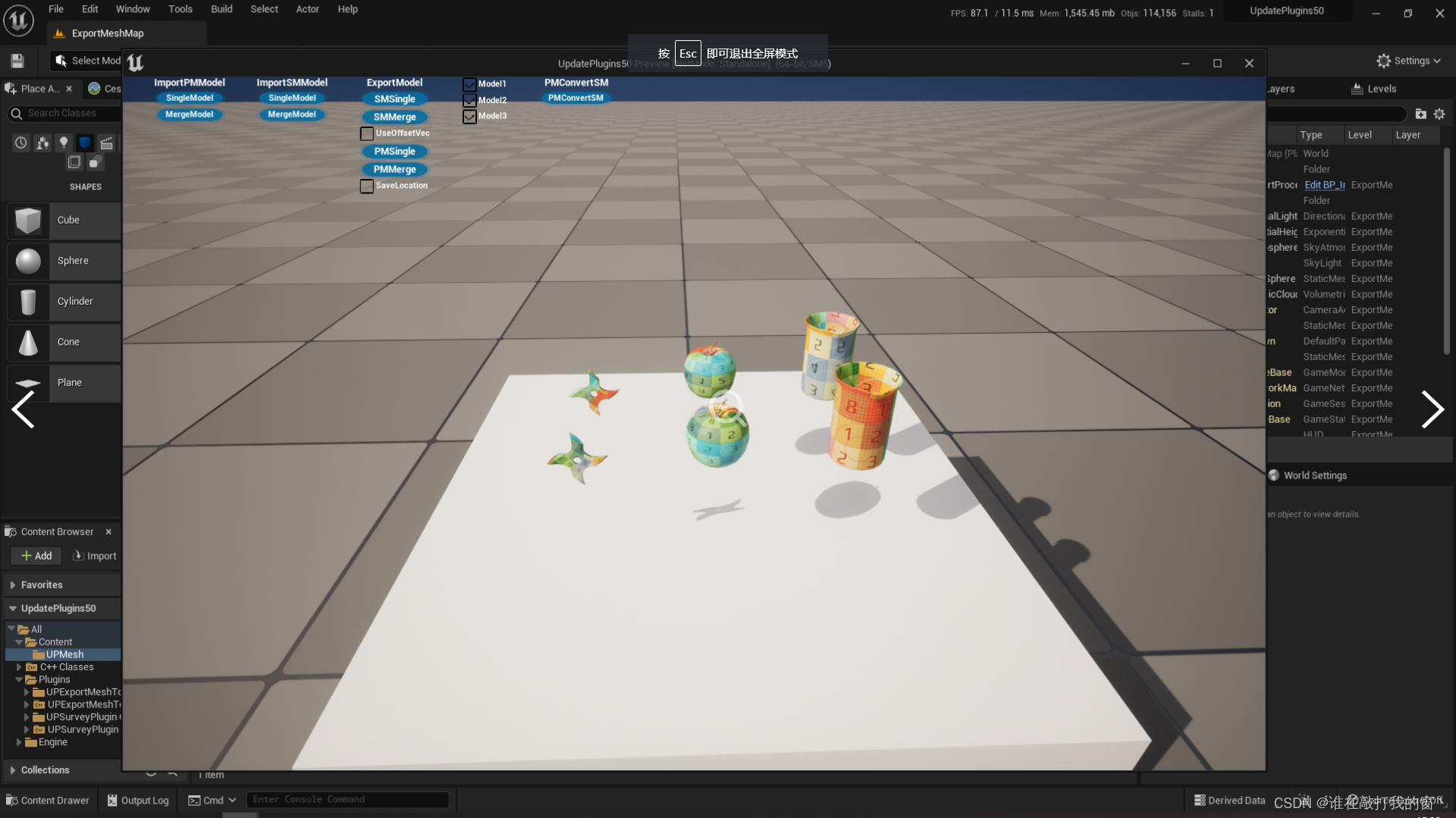This screenshot has height=818, width=1456.
Task: Open the Outliner settings gear
Action: (1440, 114)
